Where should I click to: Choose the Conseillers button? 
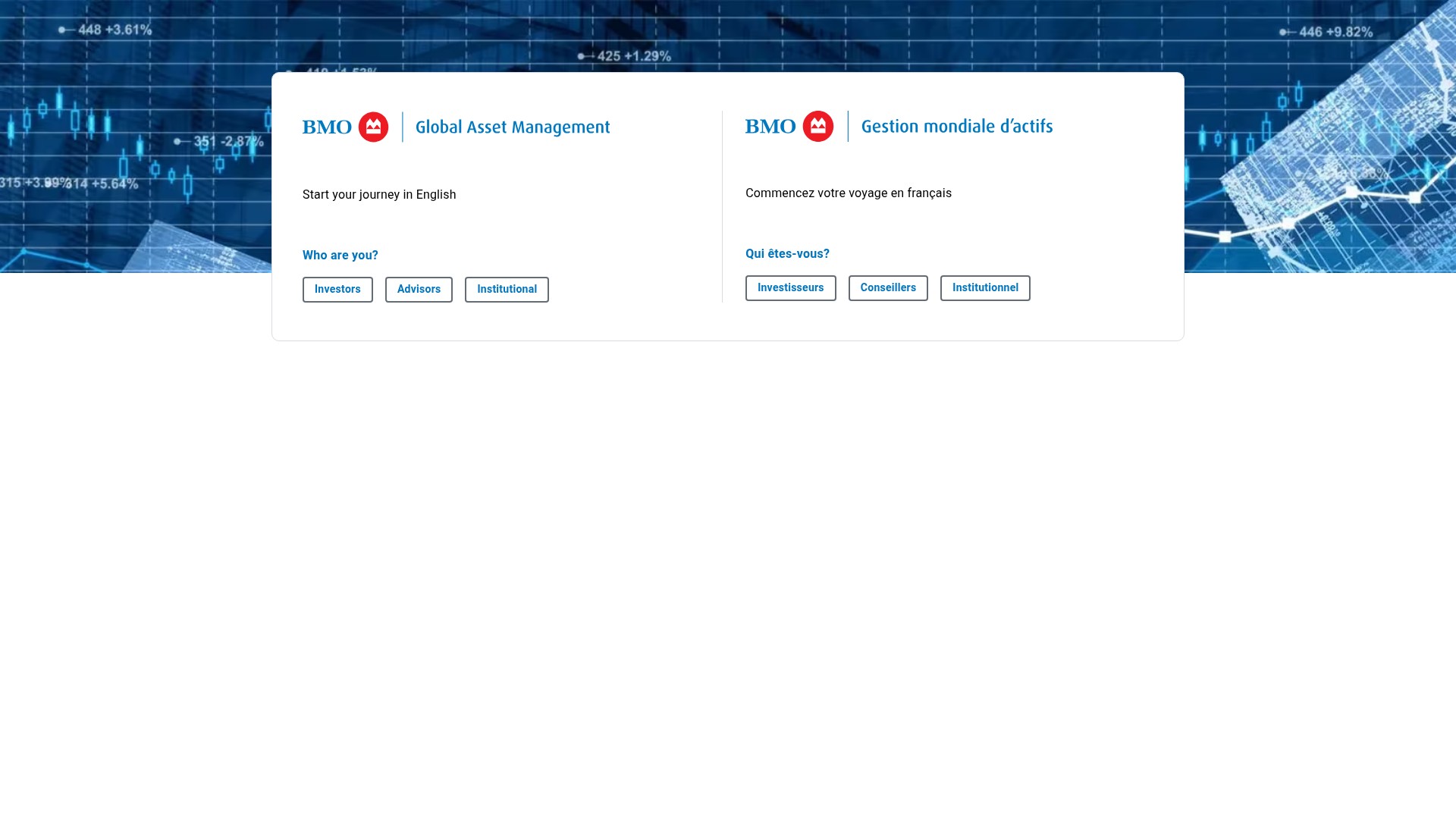(888, 288)
